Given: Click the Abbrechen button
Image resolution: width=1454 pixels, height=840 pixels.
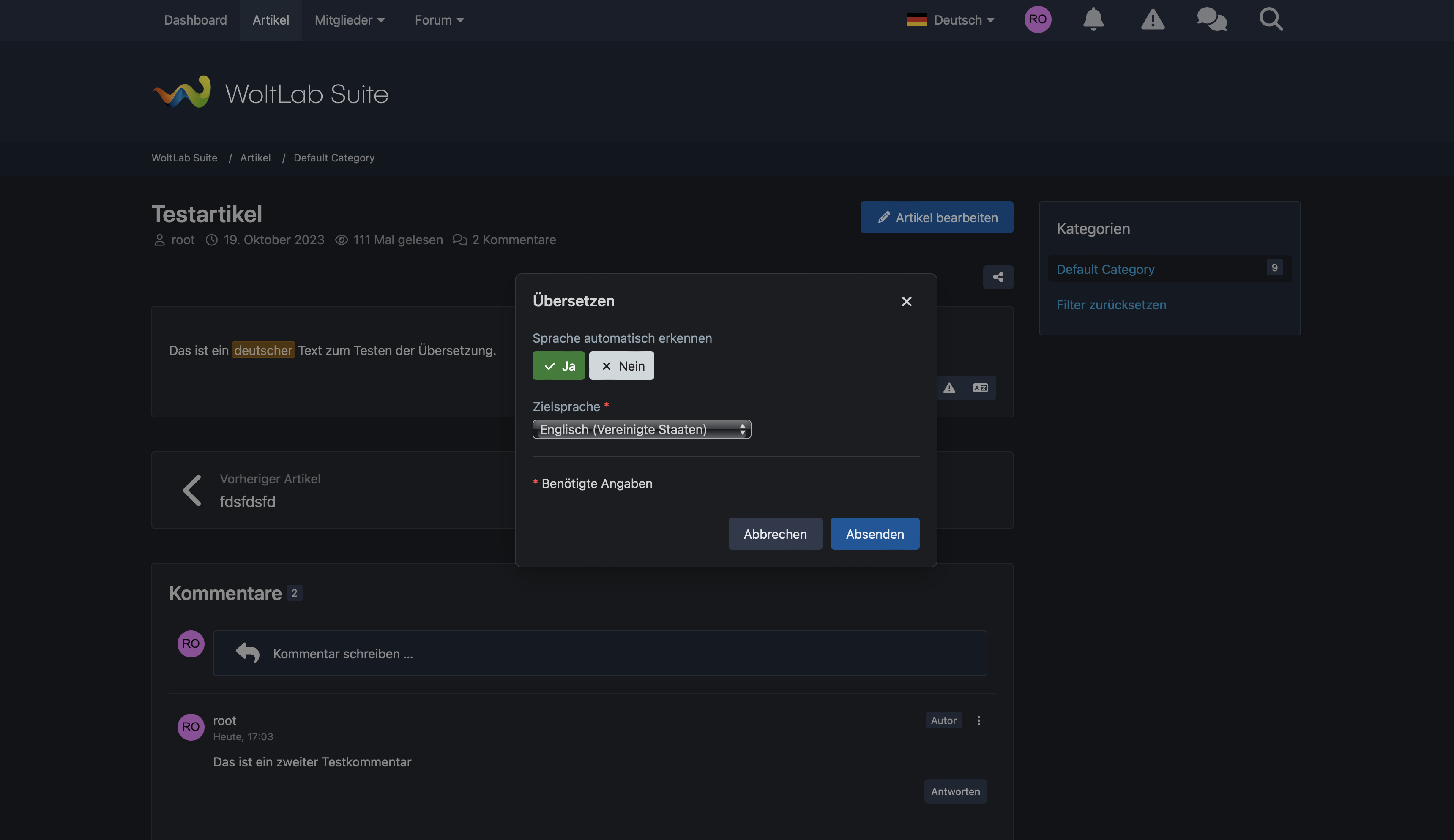Looking at the screenshot, I should [x=775, y=534].
